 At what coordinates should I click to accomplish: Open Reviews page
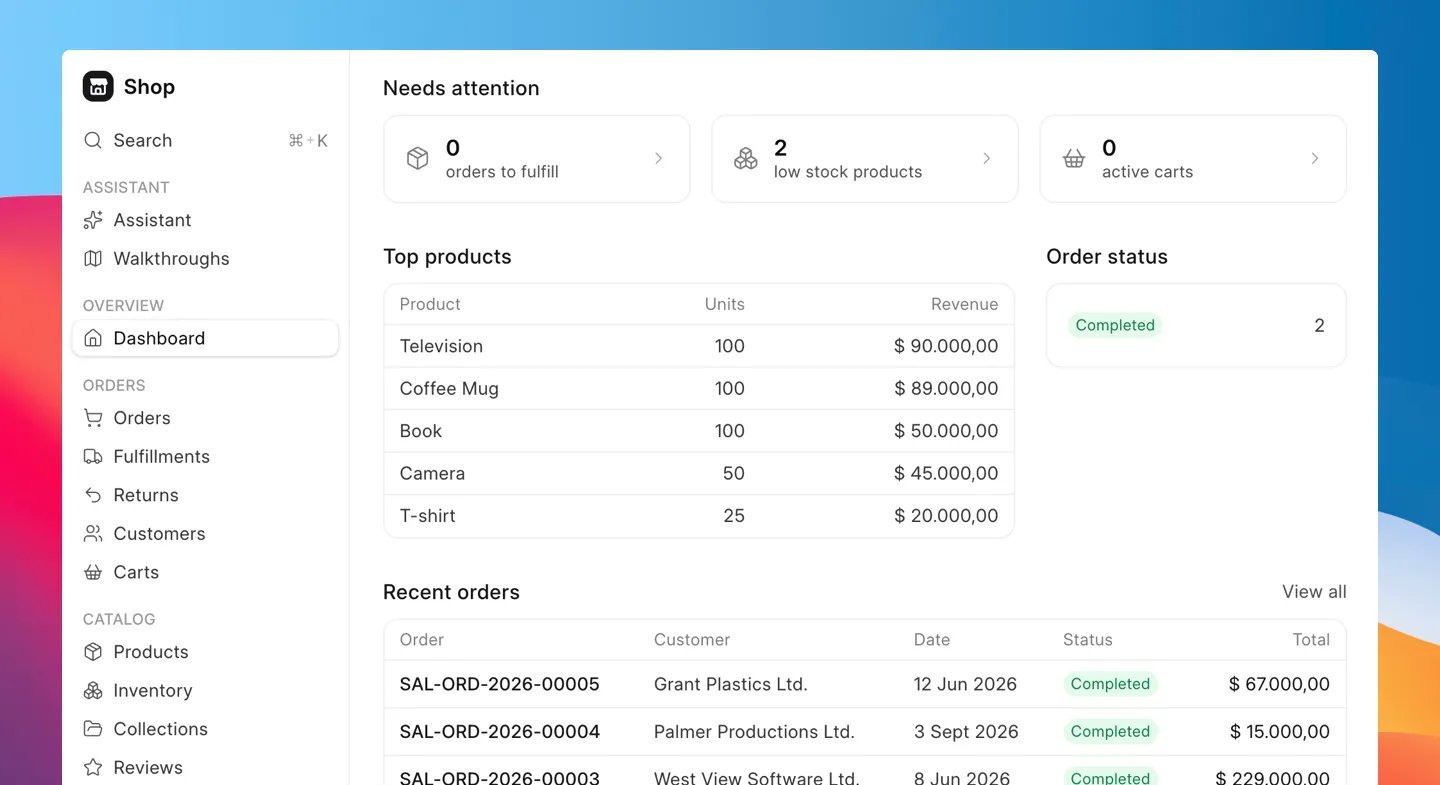pos(206,767)
